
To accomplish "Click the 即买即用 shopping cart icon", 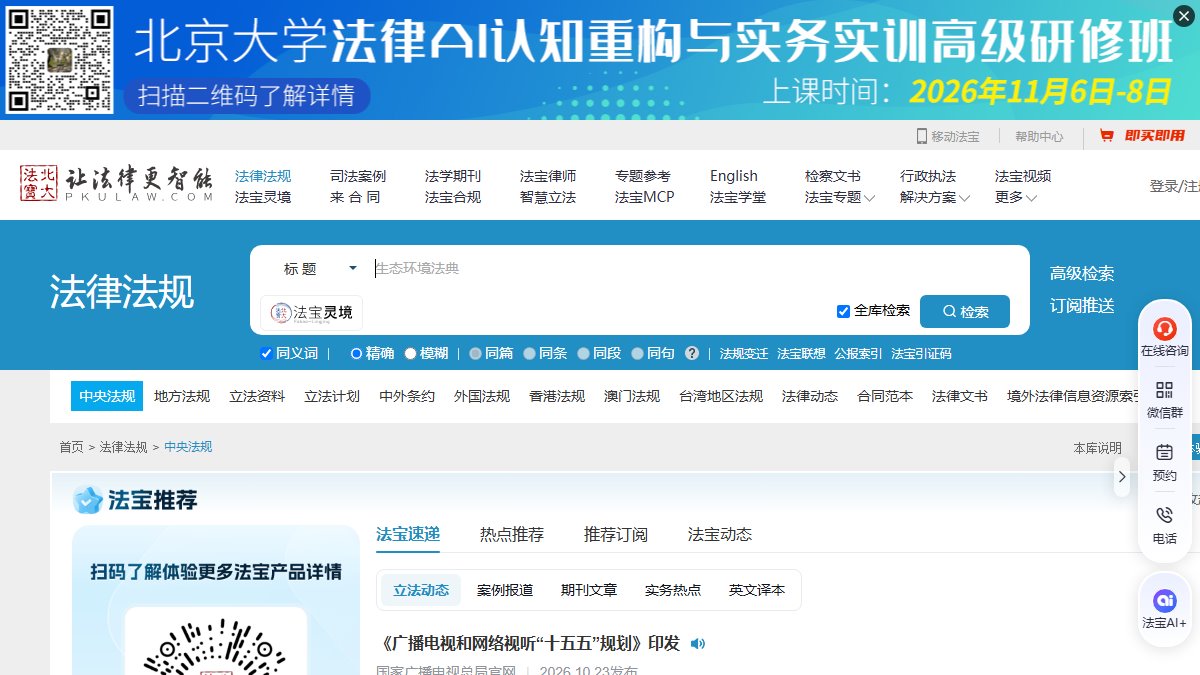I will (1107, 136).
